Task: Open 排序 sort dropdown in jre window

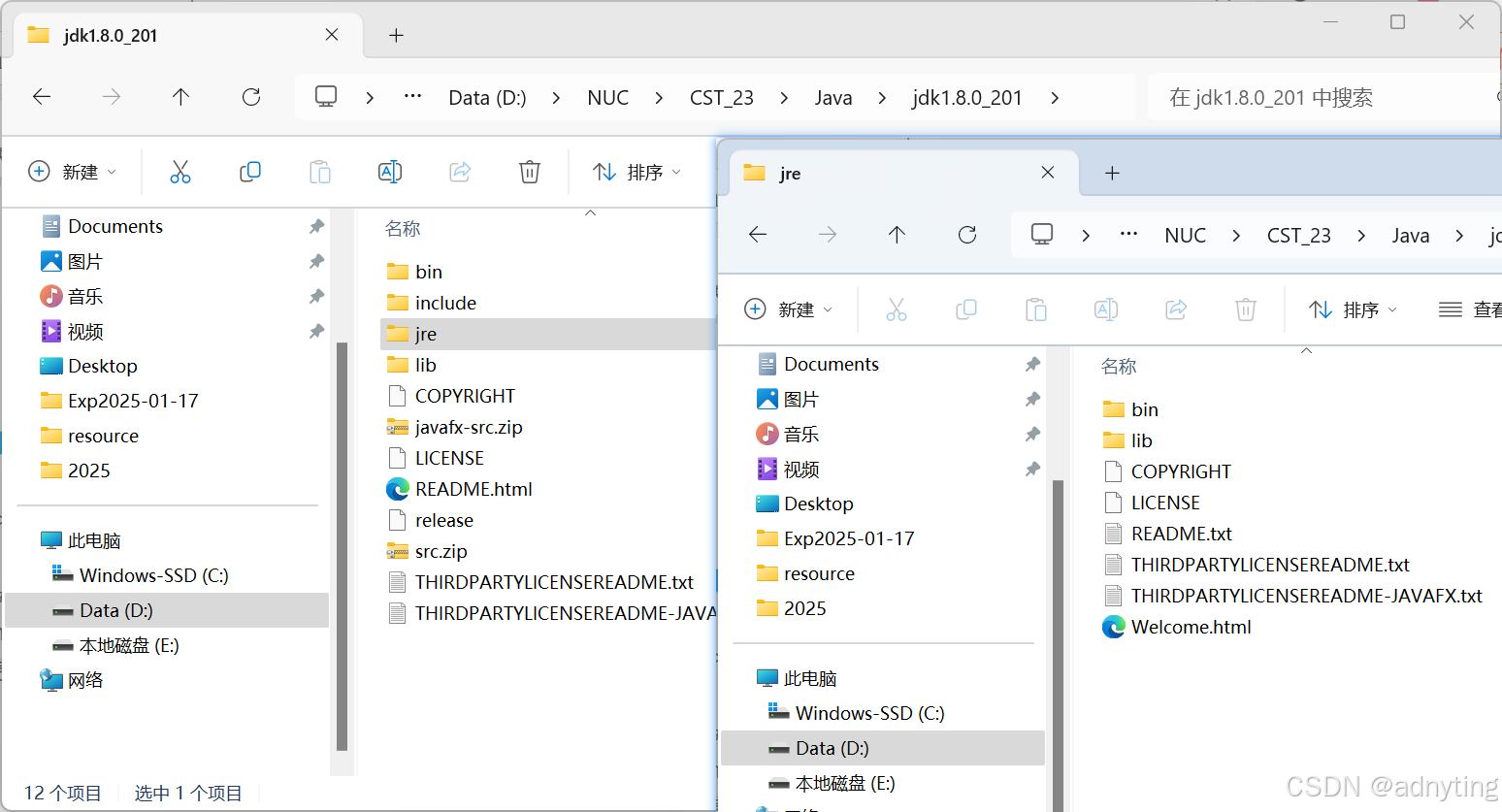Action: pos(1353,309)
